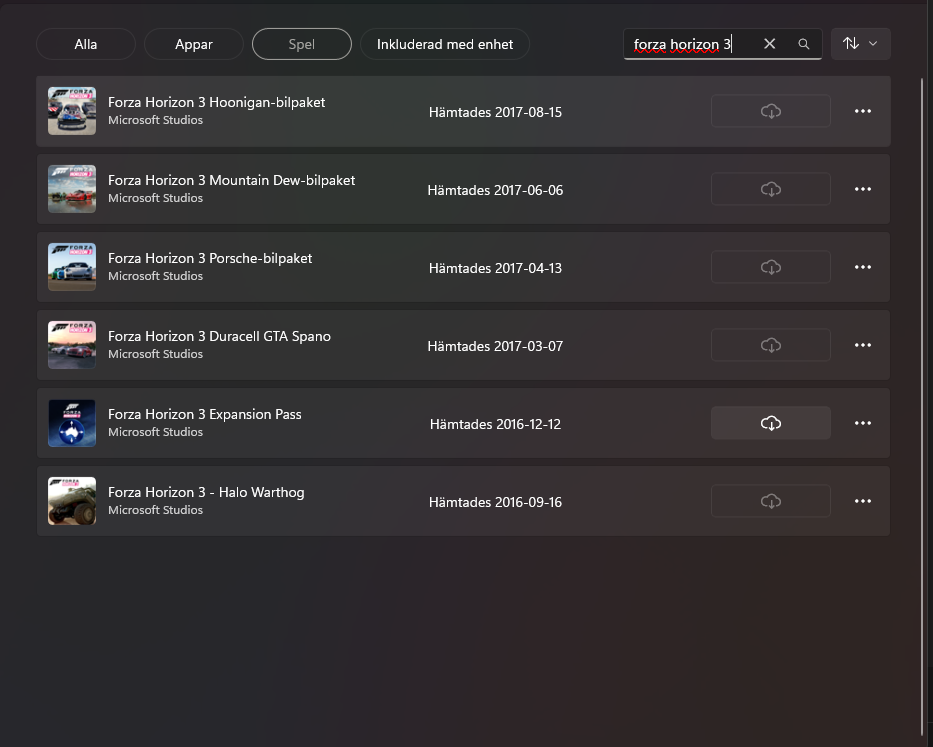The height and width of the screenshot is (747, 933).
Task: Click date Hämtades 2017-03-07
Action: pyautogui.click(x=495, y=346)
